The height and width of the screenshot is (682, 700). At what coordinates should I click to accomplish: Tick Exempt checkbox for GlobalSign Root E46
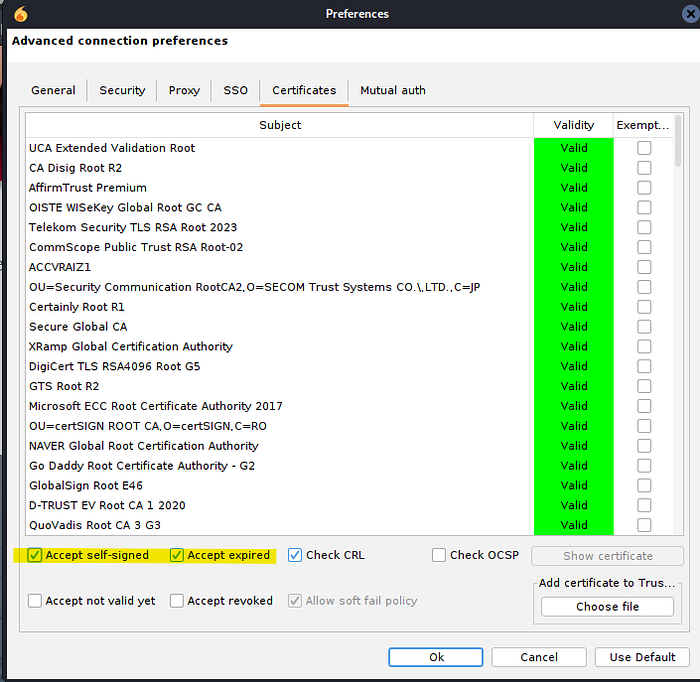click(x=644, y=485)
